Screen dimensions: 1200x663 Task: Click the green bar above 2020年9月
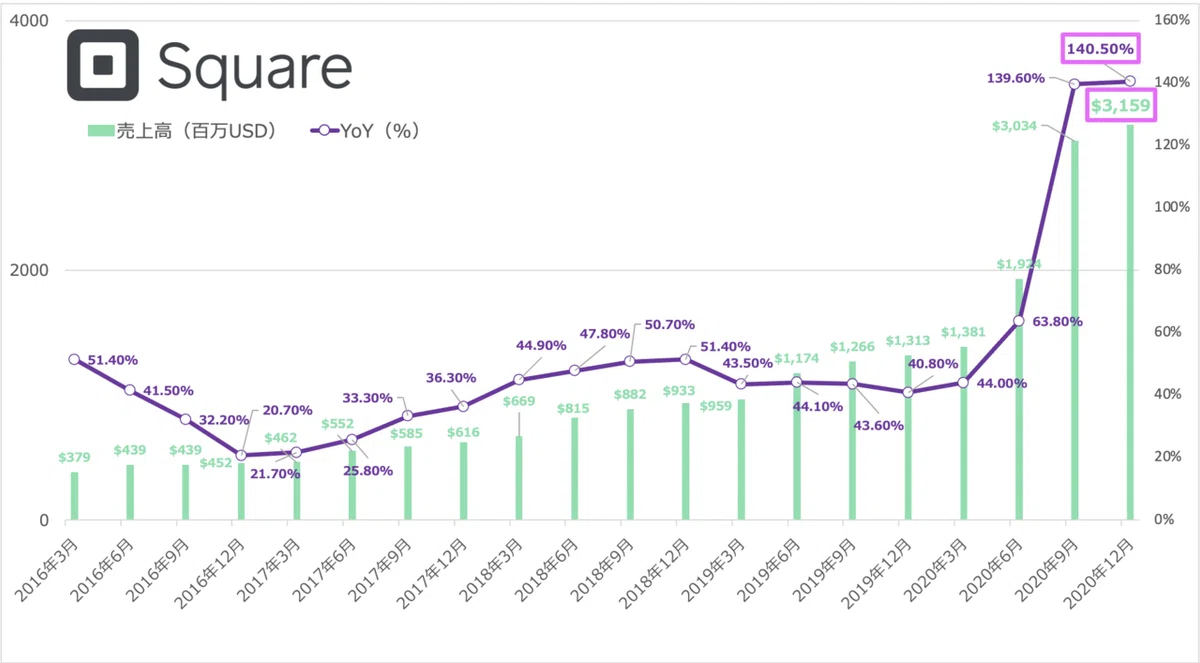[x=1075, y=330]
